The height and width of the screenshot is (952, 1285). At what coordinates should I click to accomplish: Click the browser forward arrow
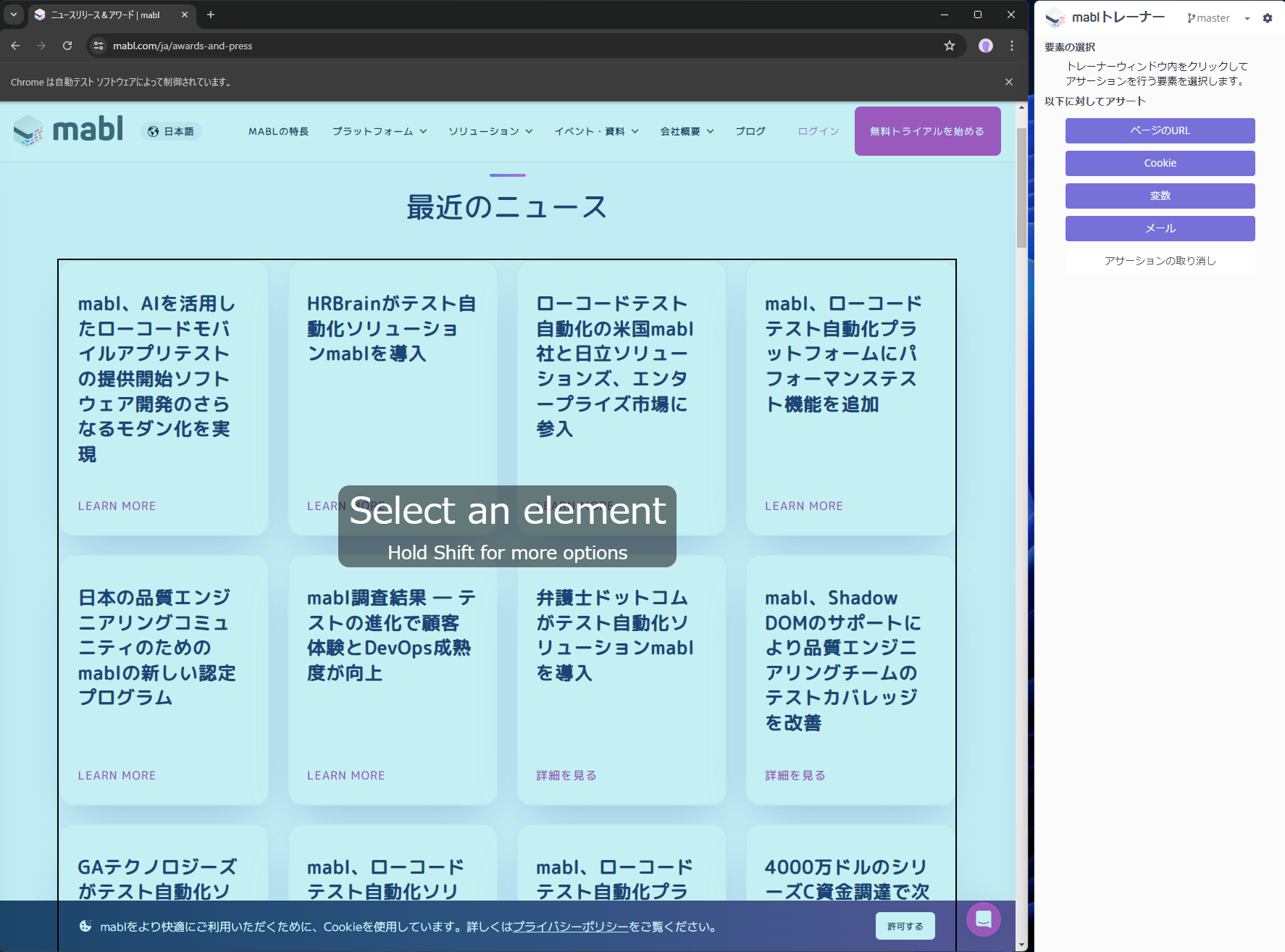pos(41,46)
